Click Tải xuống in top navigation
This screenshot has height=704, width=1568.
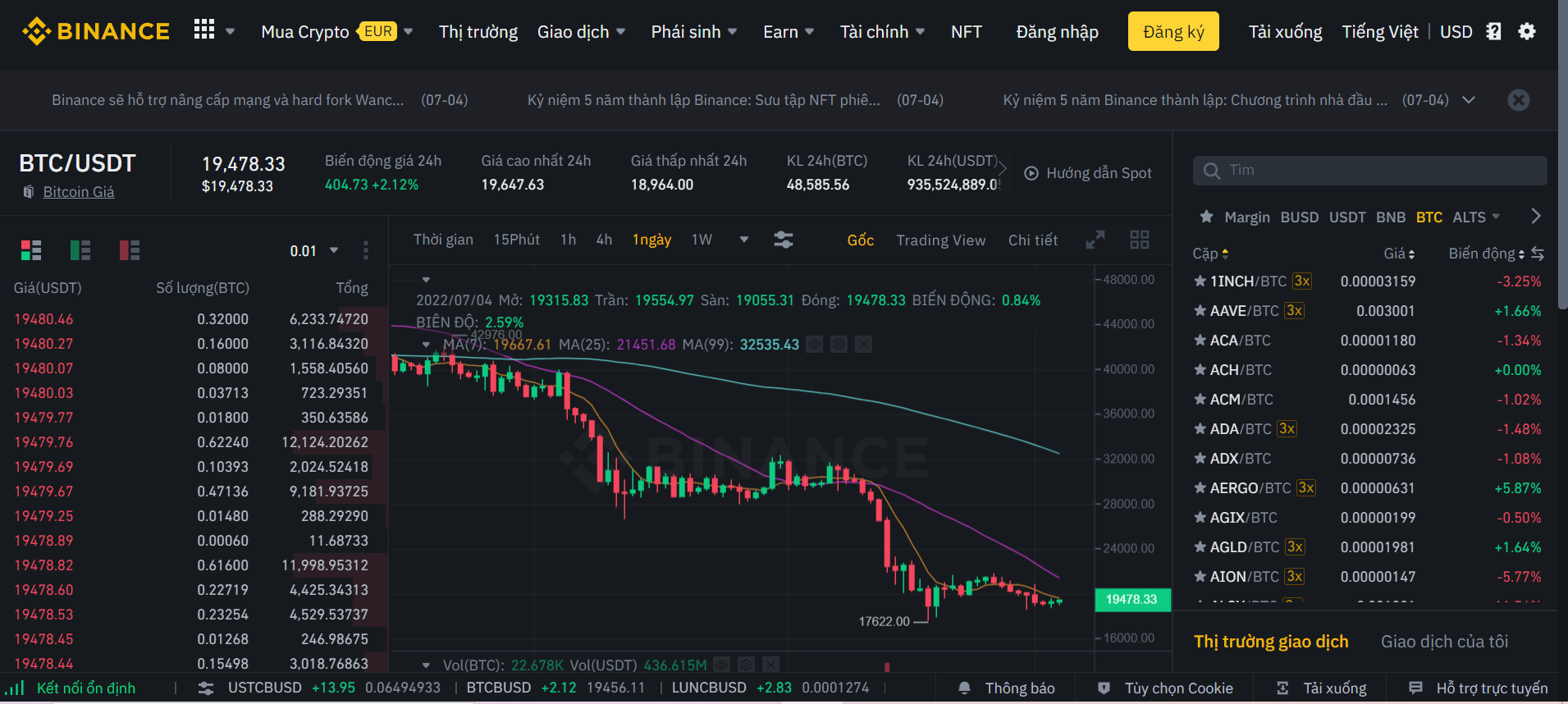1285,32
